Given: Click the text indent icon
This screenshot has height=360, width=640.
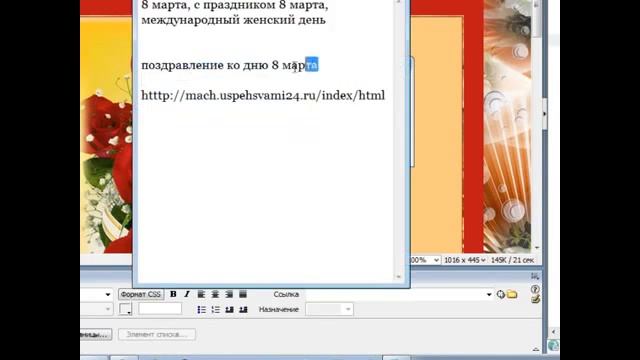Looking at the screenshot, I should (243, 310).
